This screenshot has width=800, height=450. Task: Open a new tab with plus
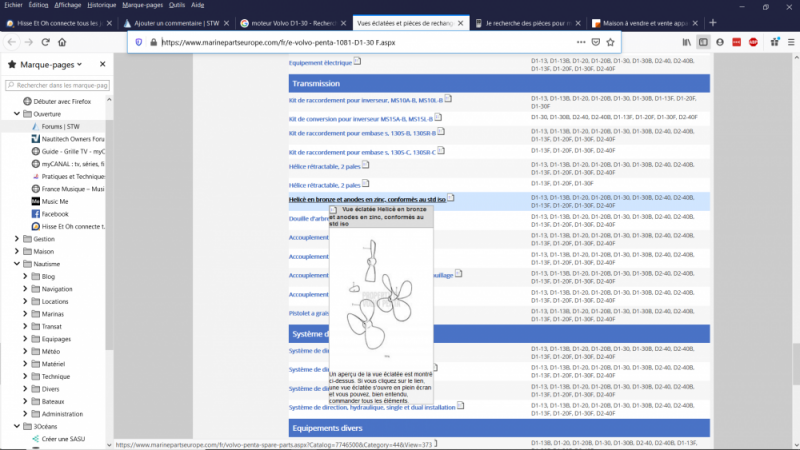[713, 23]
